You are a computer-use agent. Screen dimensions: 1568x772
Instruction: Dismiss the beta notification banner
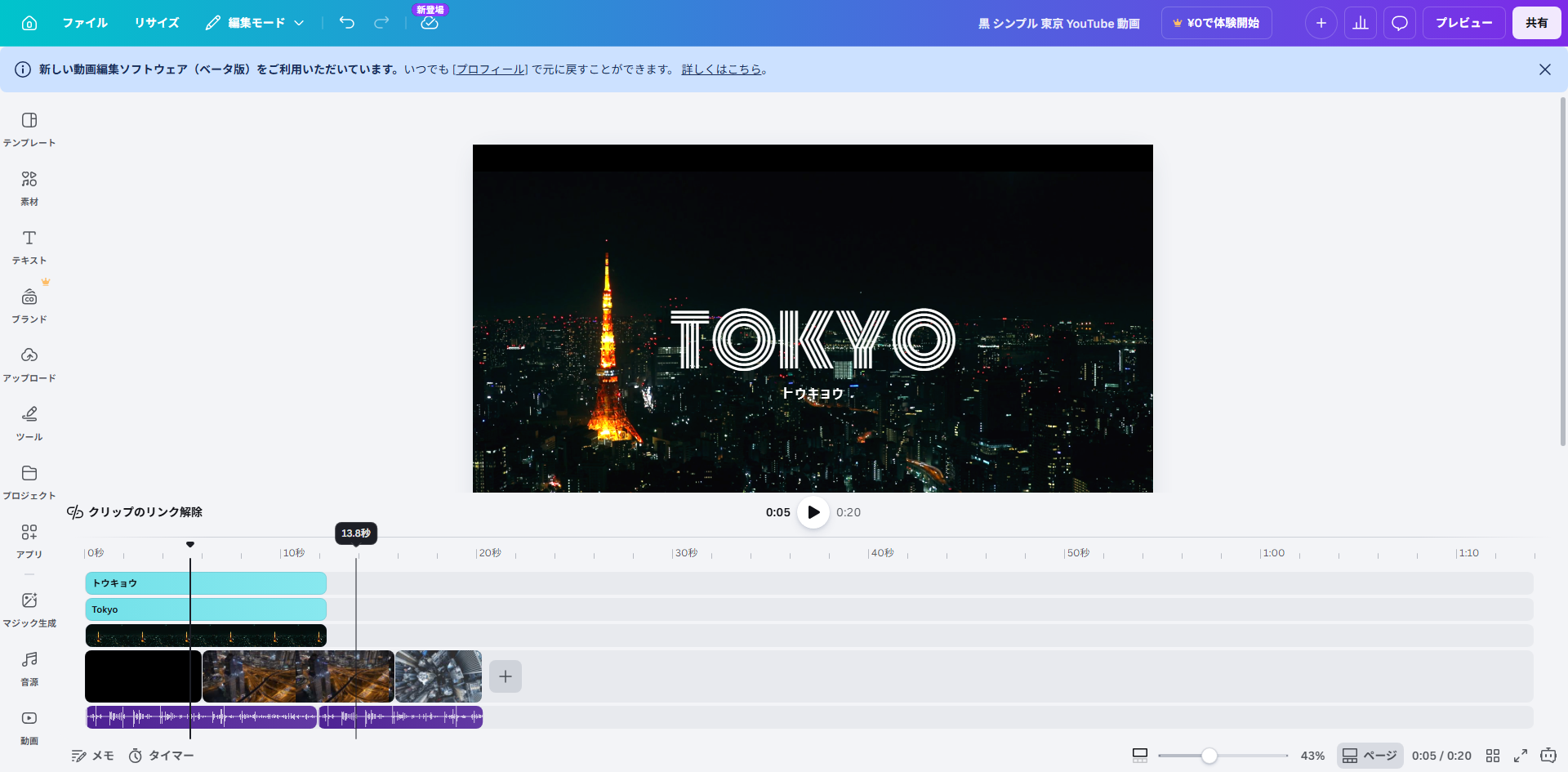(1545, 69)
